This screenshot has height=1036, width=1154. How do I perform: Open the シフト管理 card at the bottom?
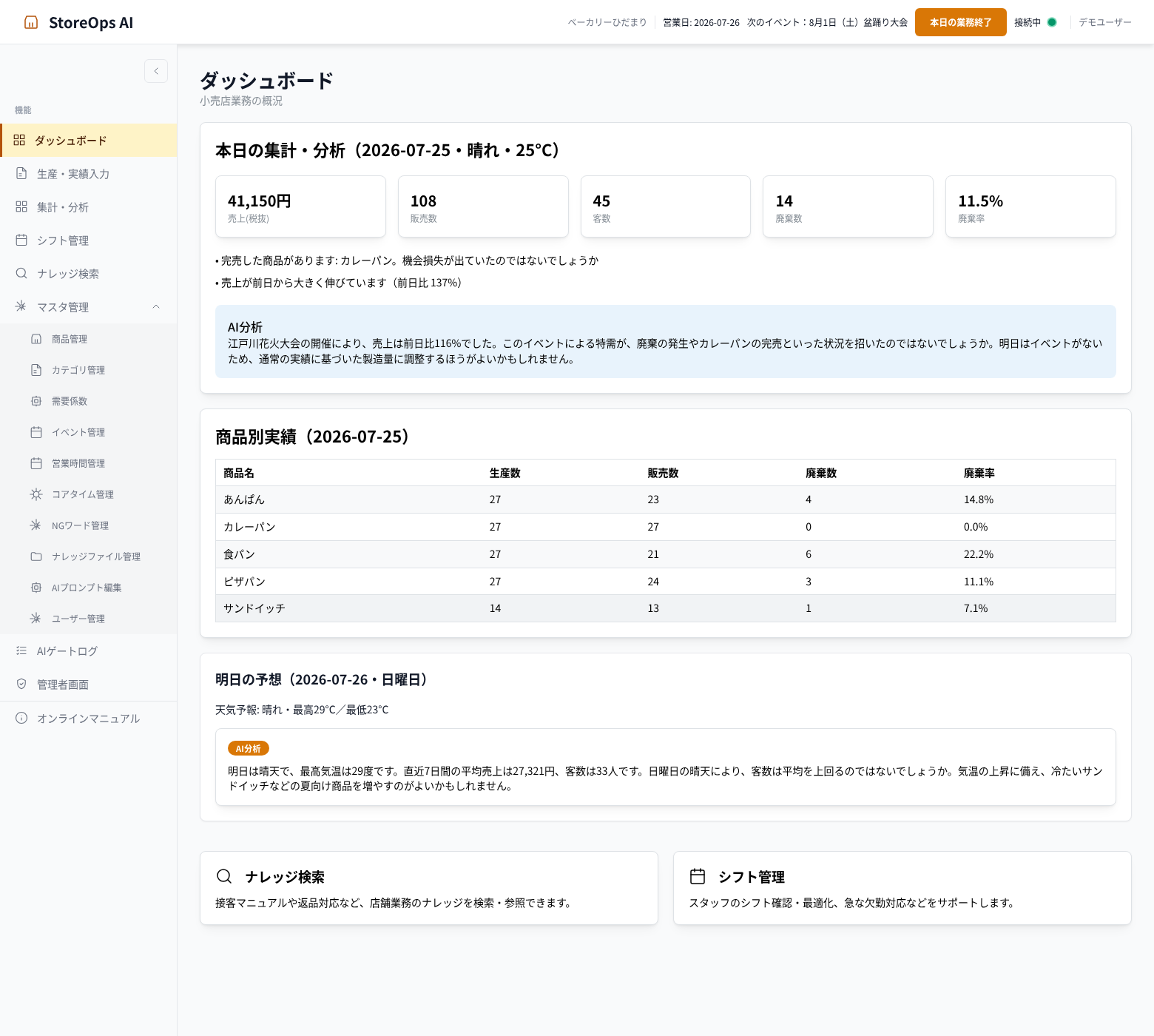[x=902, y=888]
